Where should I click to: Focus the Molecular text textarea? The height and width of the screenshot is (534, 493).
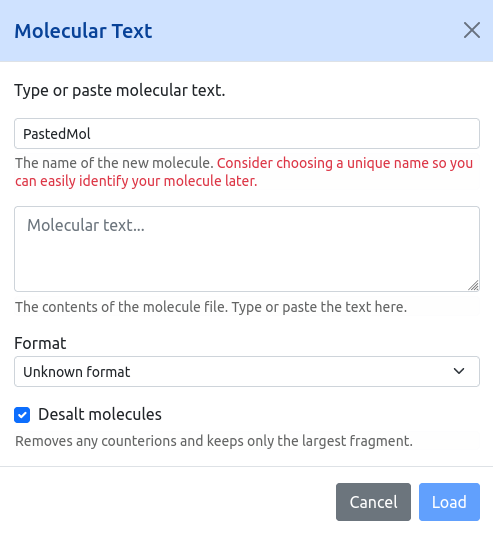pos(247,249)
